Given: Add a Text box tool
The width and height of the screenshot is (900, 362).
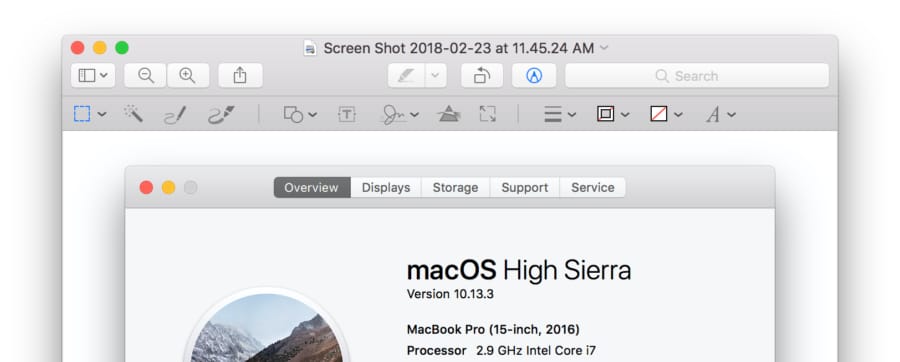Looking at the screenshot, I should pos(347,114).
